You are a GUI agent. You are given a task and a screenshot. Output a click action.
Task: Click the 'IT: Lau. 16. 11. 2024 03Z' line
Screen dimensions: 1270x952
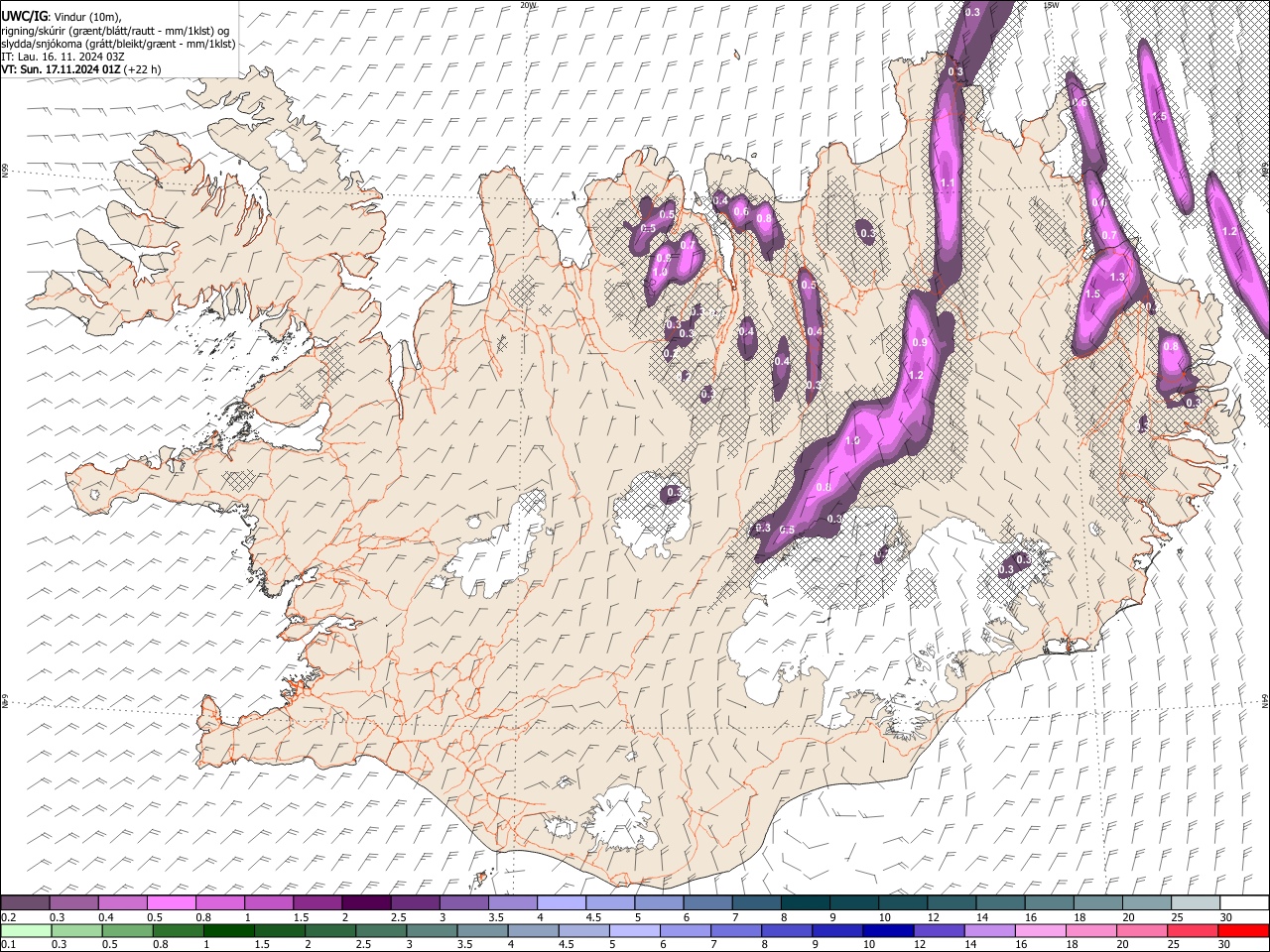point(63,57)
